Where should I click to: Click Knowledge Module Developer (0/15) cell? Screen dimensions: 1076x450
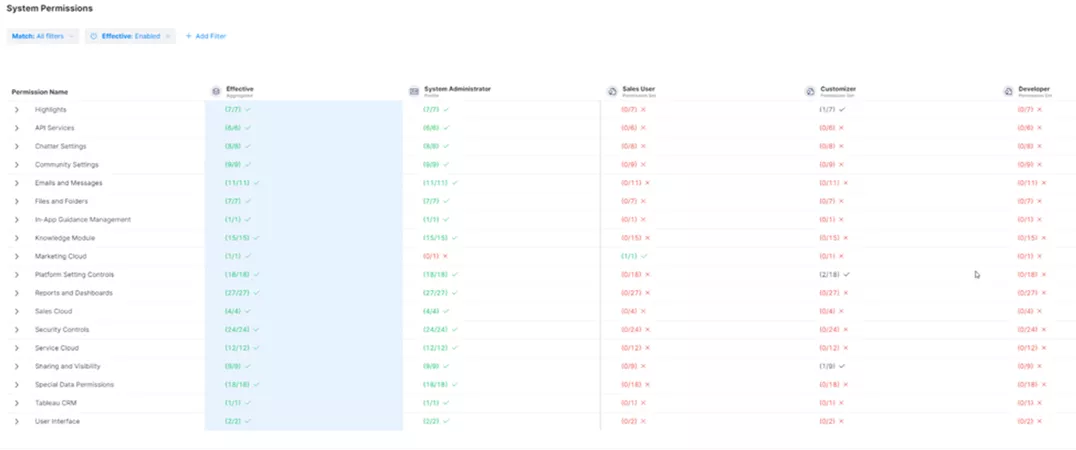click(x=1032, y=238)
